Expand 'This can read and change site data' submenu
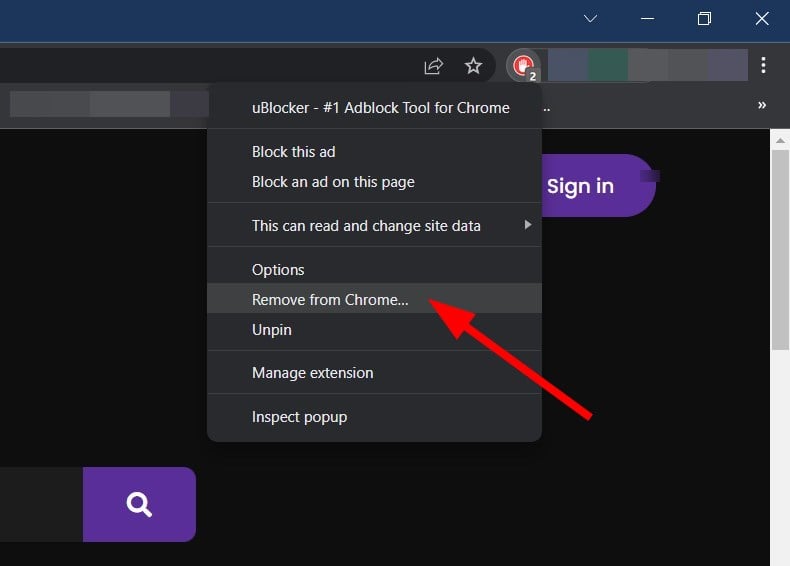This screenshot has width=790, height=566. tap(374, 225)
